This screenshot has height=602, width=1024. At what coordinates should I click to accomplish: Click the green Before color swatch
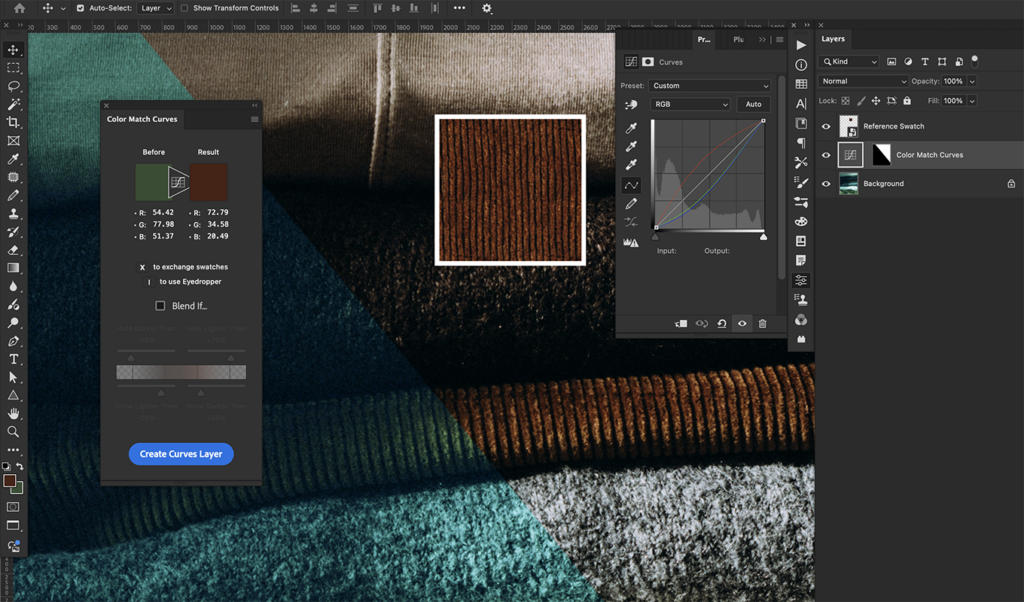coord(152,182)
